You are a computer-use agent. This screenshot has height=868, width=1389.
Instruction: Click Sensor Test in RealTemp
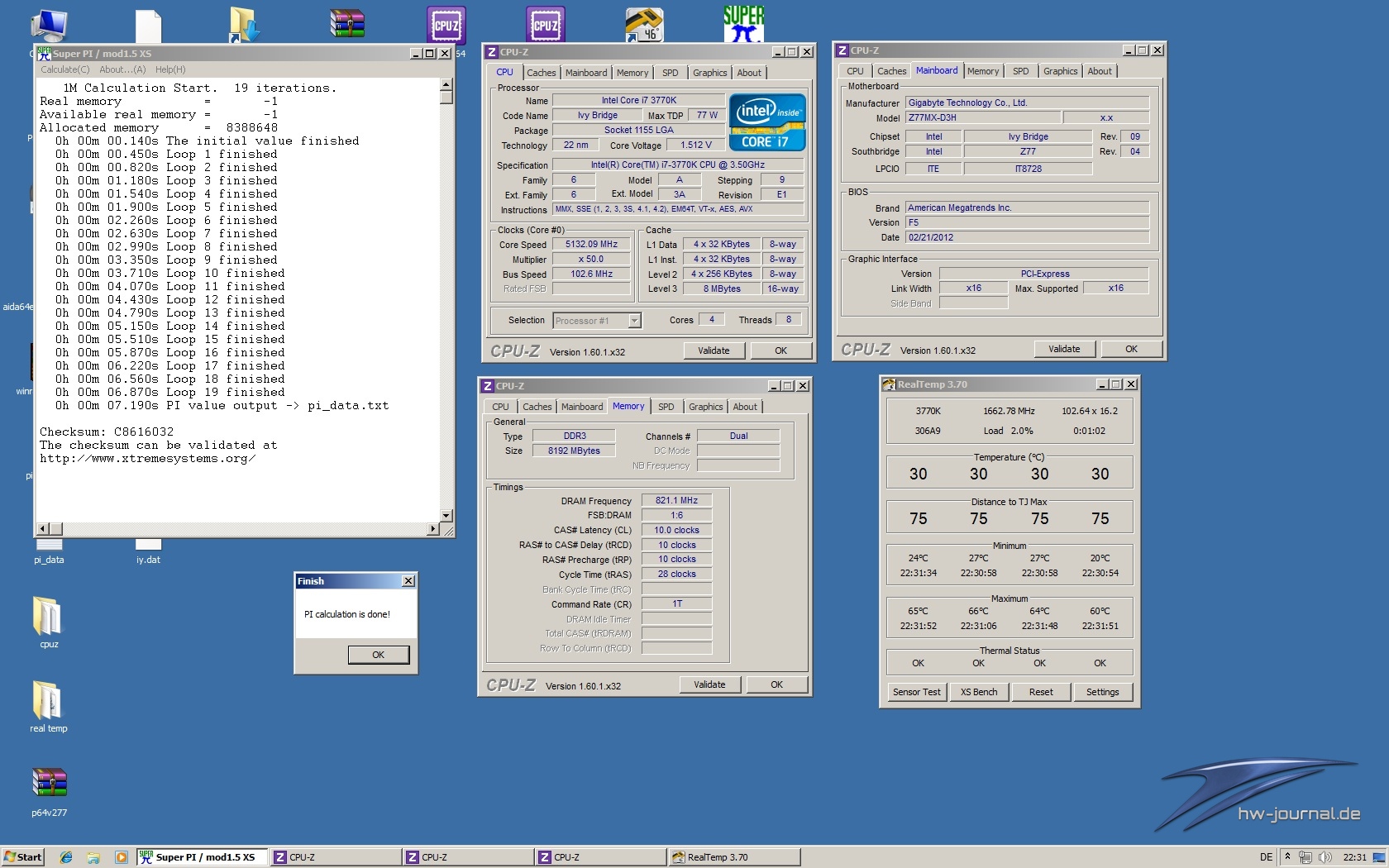click(x=917, y=692)
